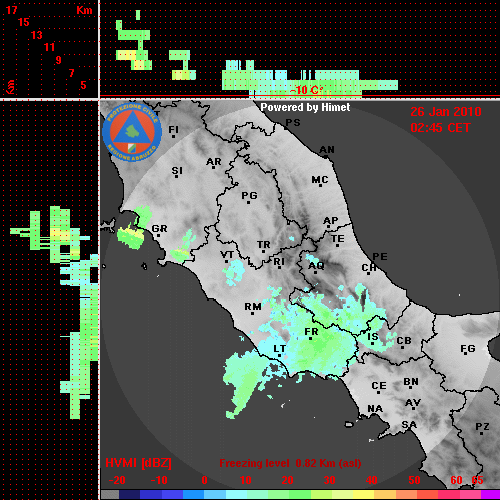Click the horizontal 'Km' axis unit label
Viewport: 500px width, 500px height.
84,10
